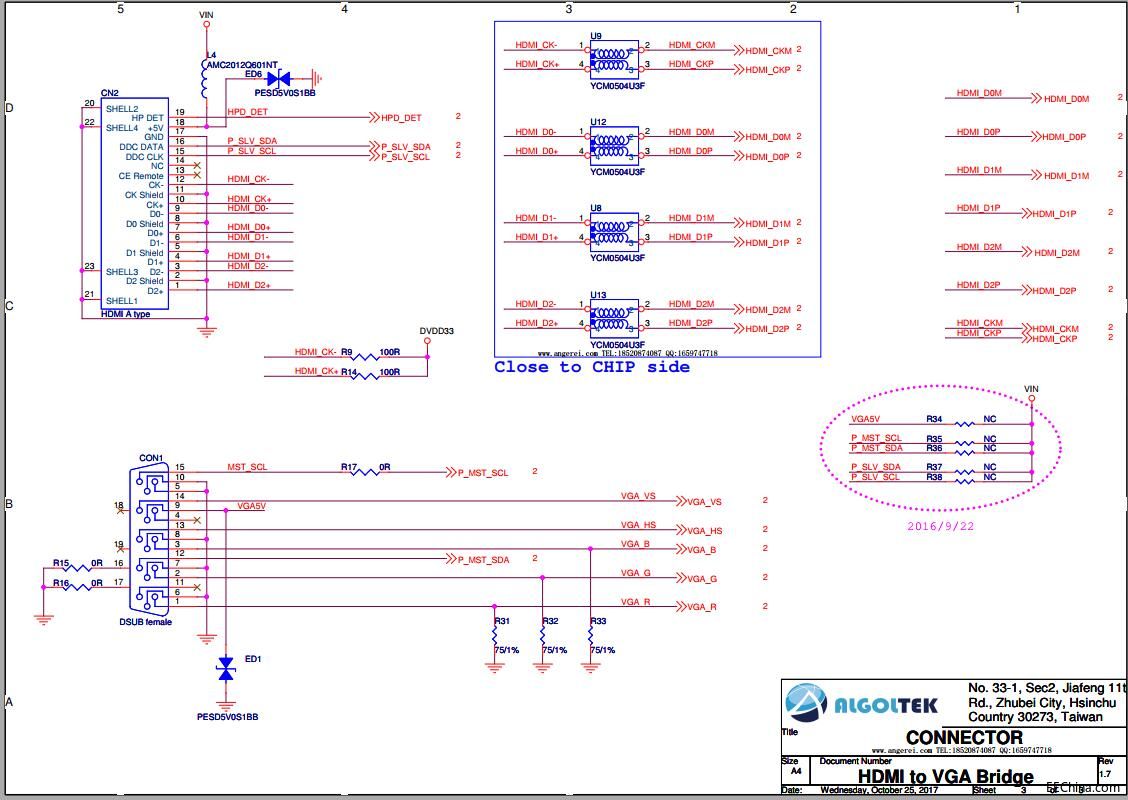1128x800 pixels.
Task: Select the R33 75-ohm termination resistor
Action: [591, 635]
